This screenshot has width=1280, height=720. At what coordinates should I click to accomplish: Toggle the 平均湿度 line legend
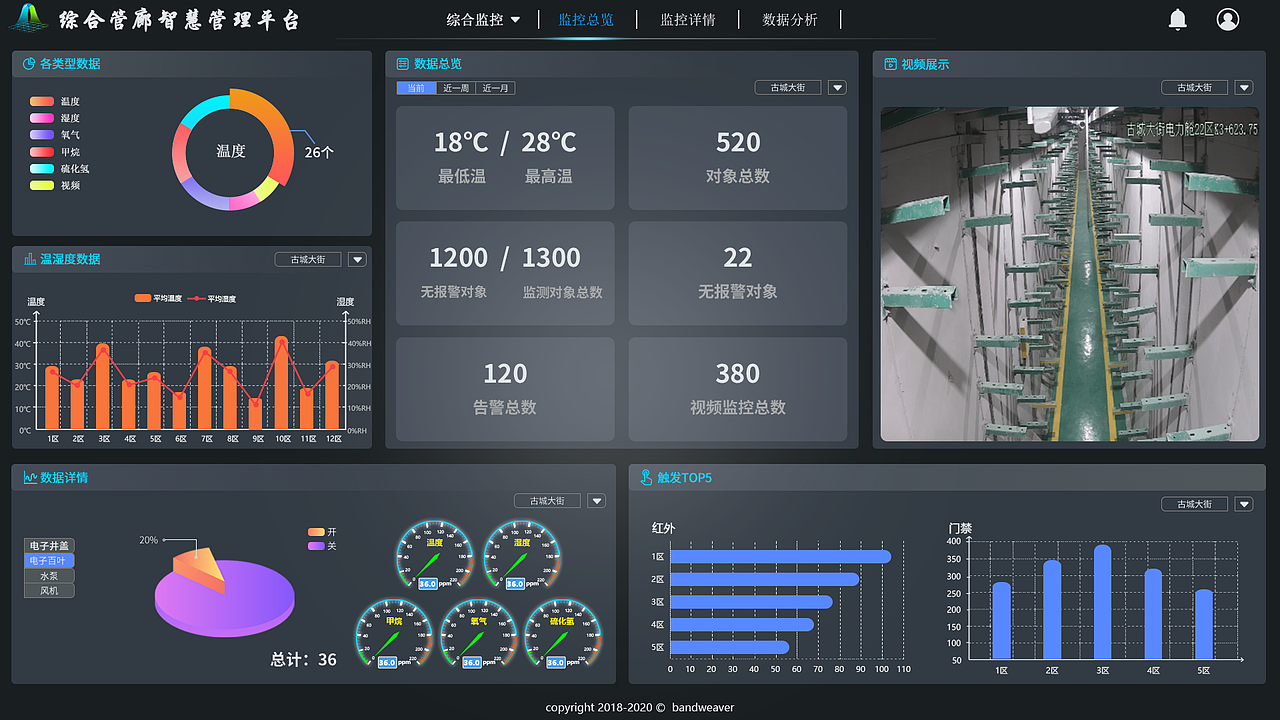pos(212,298)
